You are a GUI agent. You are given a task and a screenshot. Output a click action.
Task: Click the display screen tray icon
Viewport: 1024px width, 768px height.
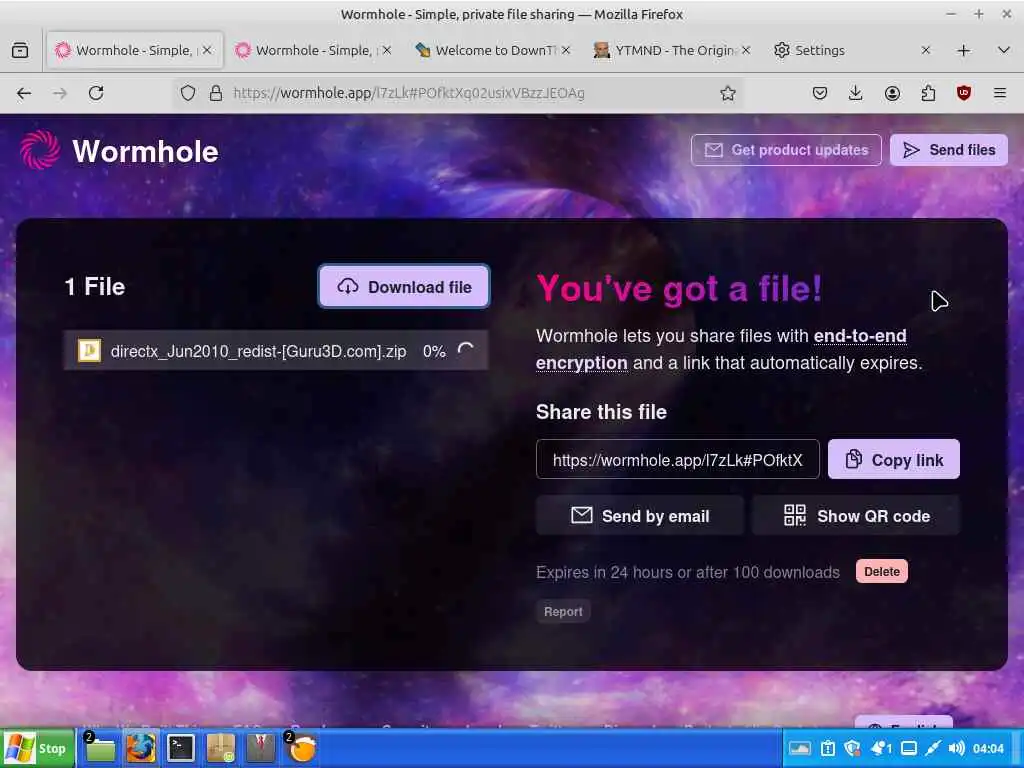(x=908, y=748)
